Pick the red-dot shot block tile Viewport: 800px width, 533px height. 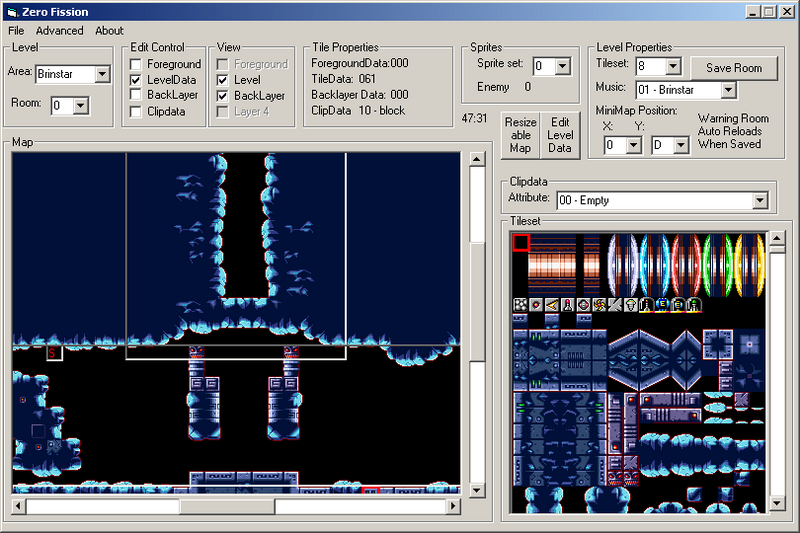[536, 305]
